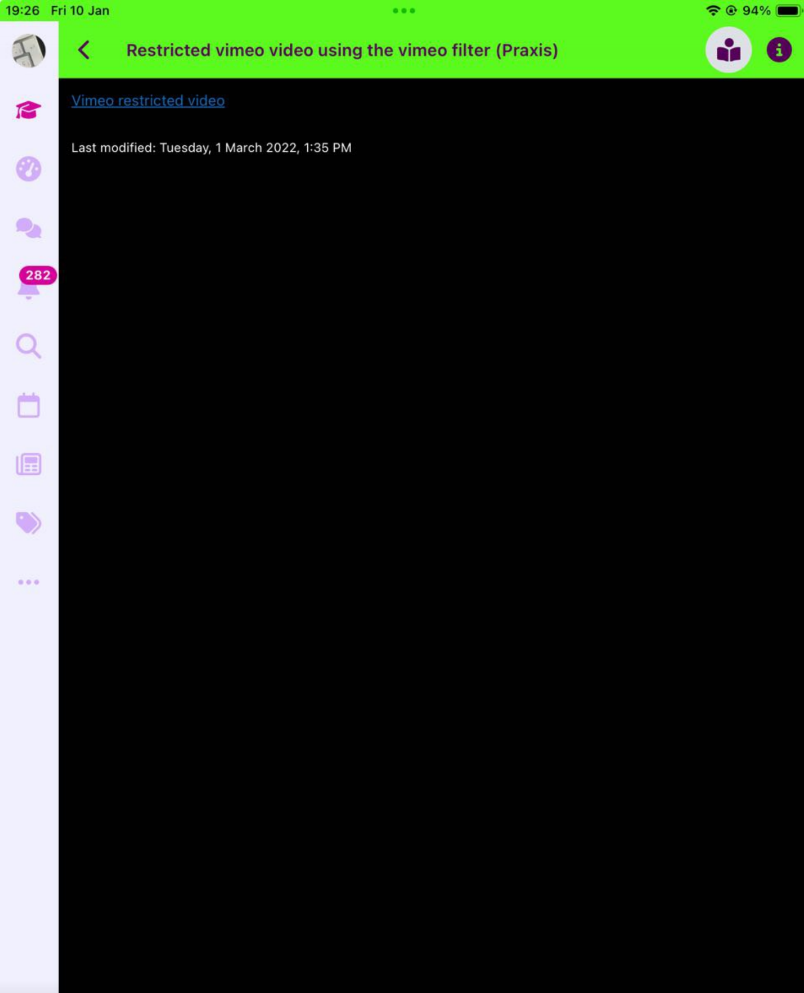The image size is (804, 993).
Task: Open the user profile avatar
Action: [x=28, y=50]
